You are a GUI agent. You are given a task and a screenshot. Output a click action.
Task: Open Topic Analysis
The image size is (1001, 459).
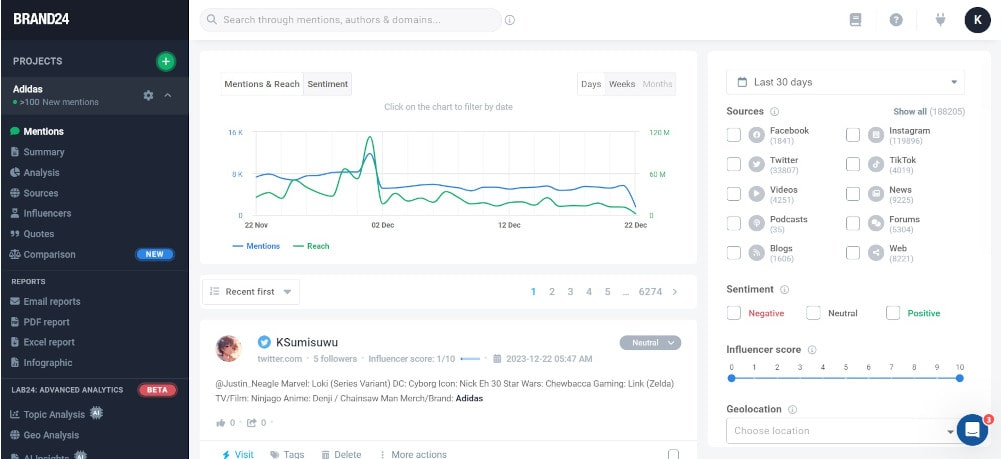(x=54, y=414)
